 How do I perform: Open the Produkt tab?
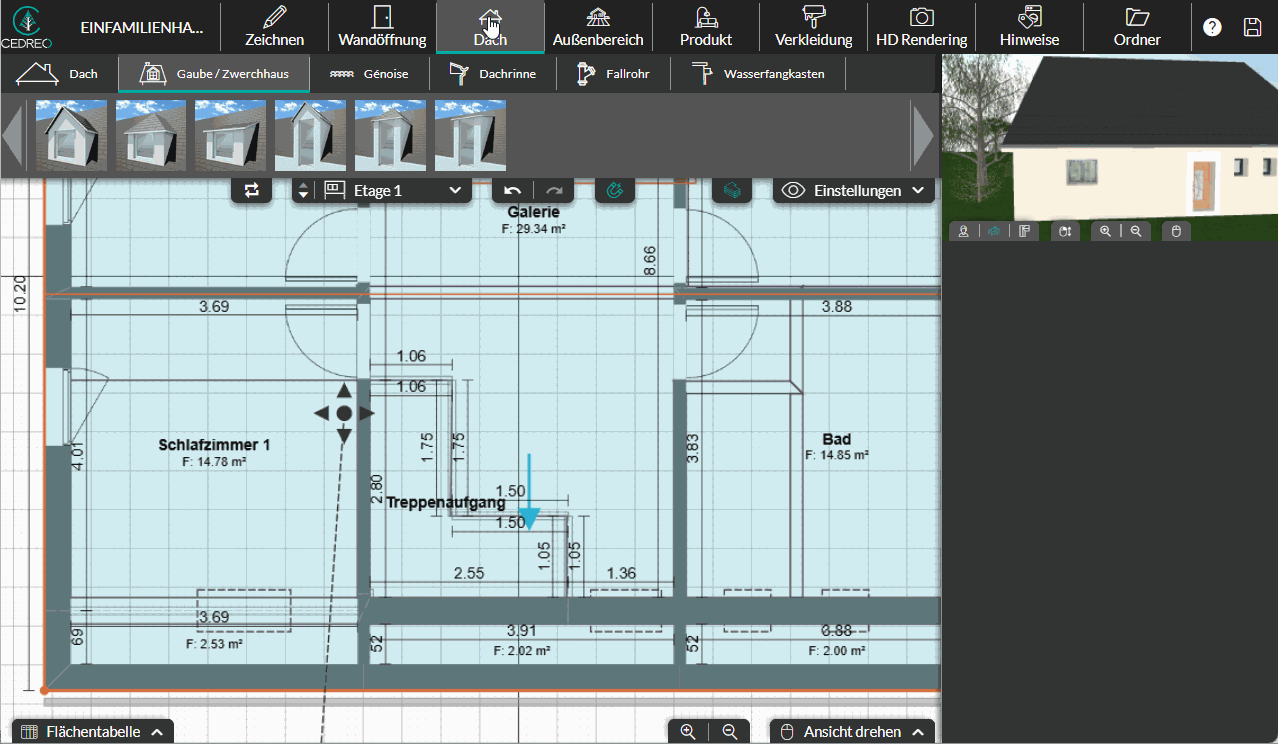pyautogui.click(x=706, y=27)
